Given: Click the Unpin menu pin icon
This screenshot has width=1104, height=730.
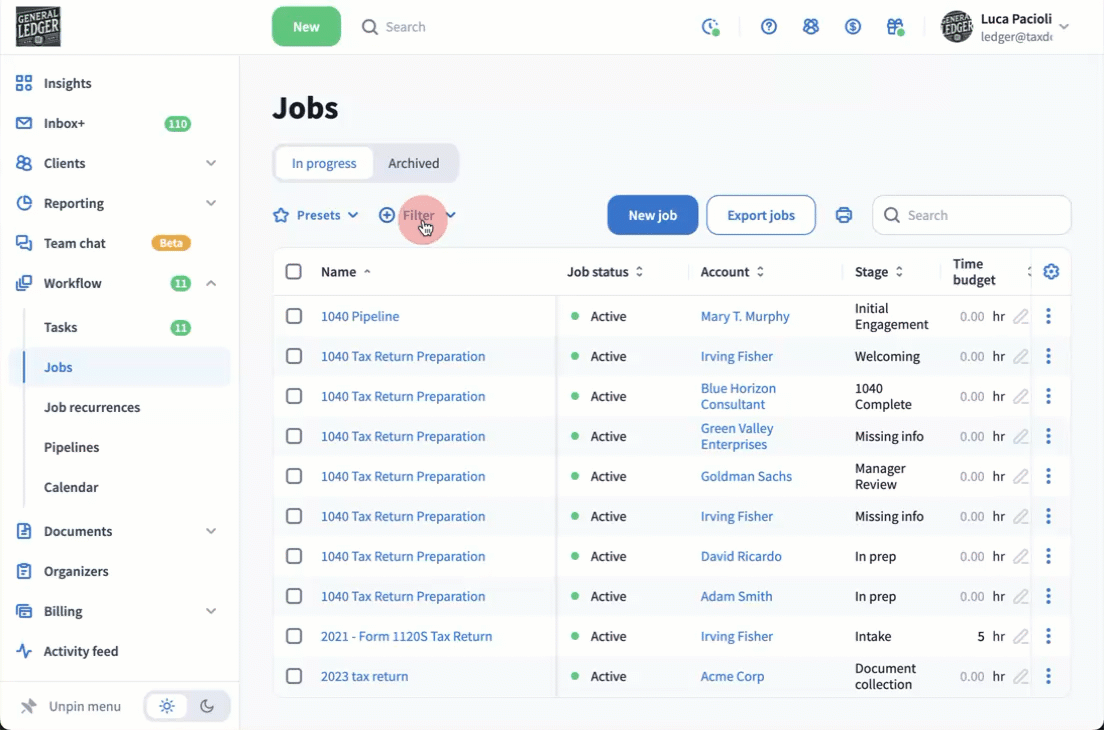Looking at the screenshot, I should click(x=29, y=707).
